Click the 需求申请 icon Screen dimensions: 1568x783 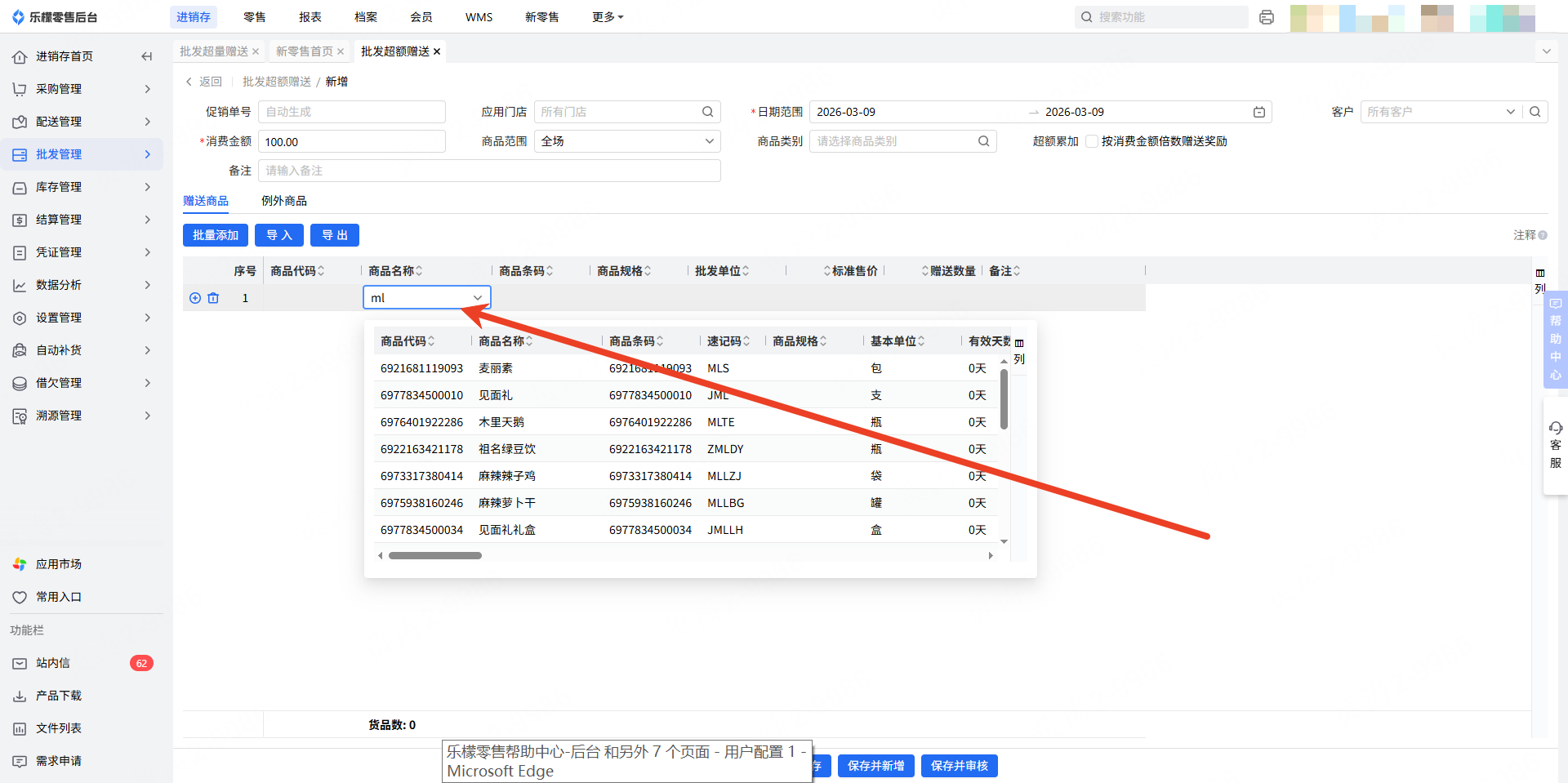point(20,761)
